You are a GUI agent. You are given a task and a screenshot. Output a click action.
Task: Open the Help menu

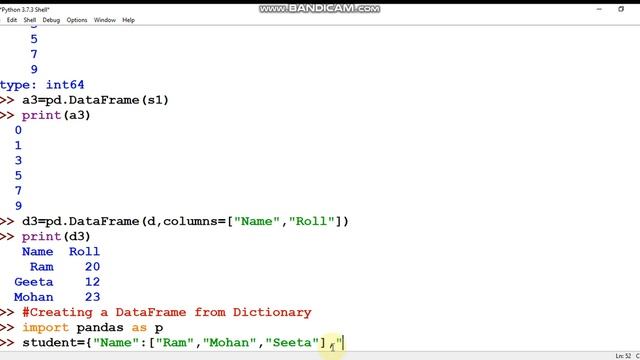(x=128, y=20)
